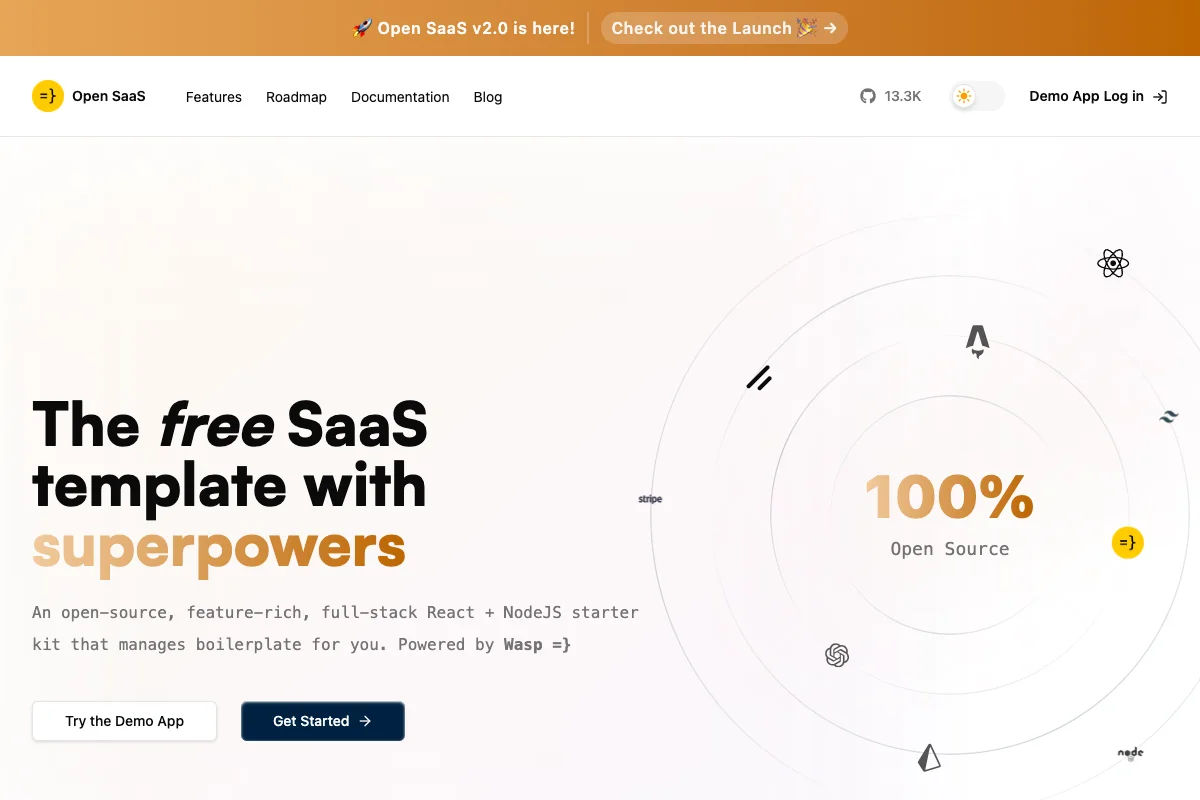
Task: Click Try the Demo App
Action: pos(124,721)
